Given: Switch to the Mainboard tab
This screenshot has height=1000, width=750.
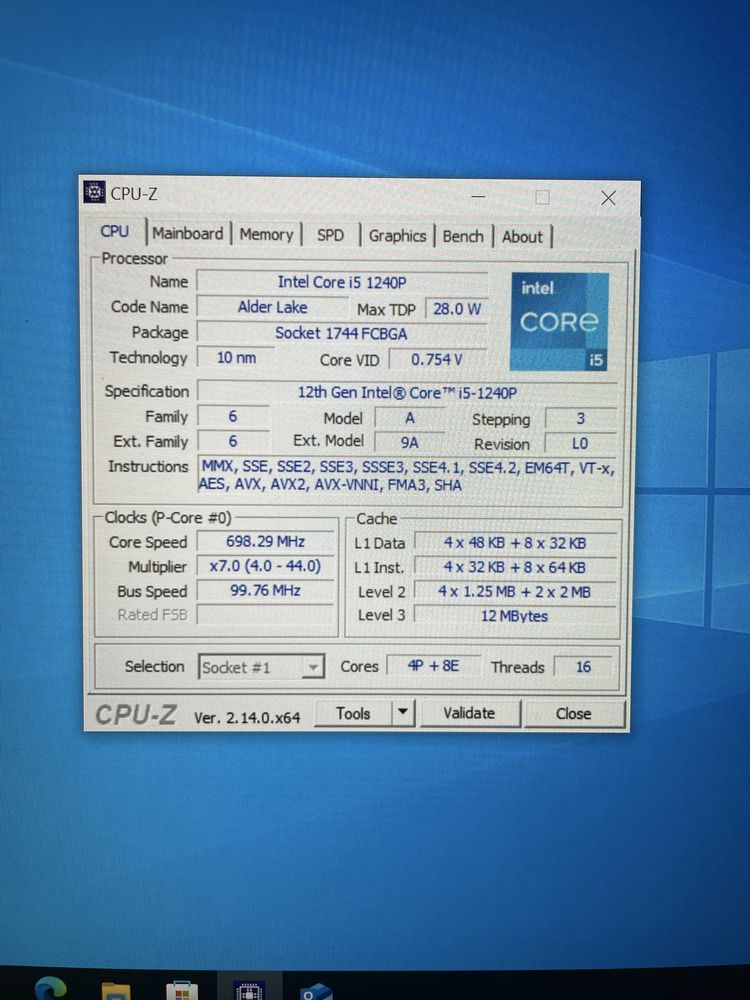Looking at the screenshot, I should pos(188,233).
